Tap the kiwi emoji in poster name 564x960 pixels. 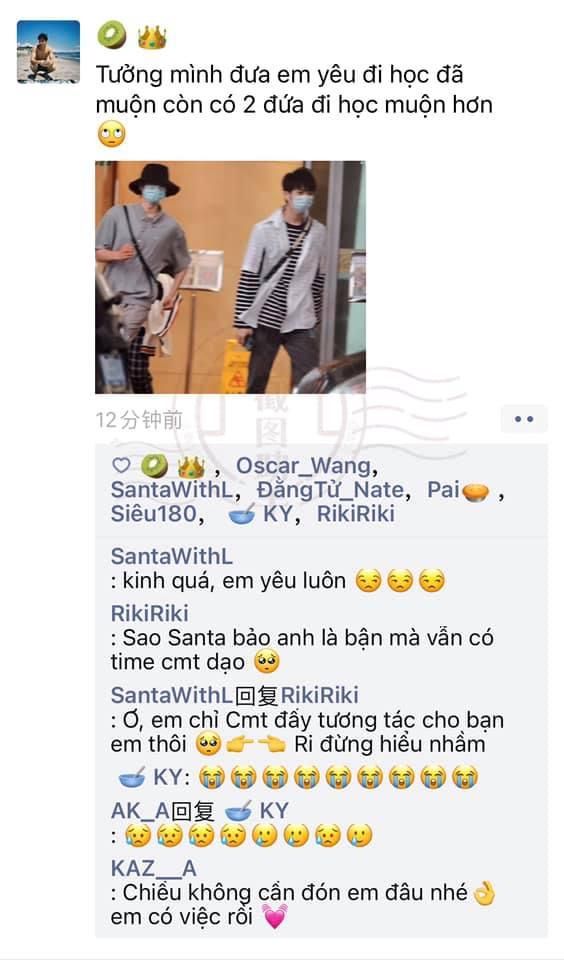point(111,36)
